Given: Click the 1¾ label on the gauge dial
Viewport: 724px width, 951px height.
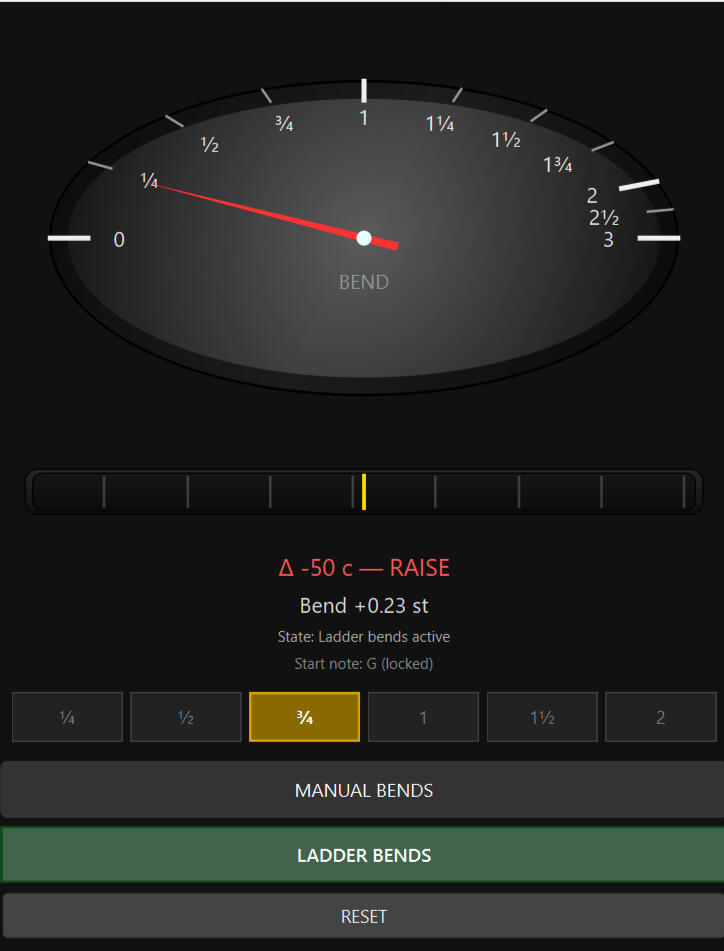Looking at the screenshot, I should [x=558, y=165].
